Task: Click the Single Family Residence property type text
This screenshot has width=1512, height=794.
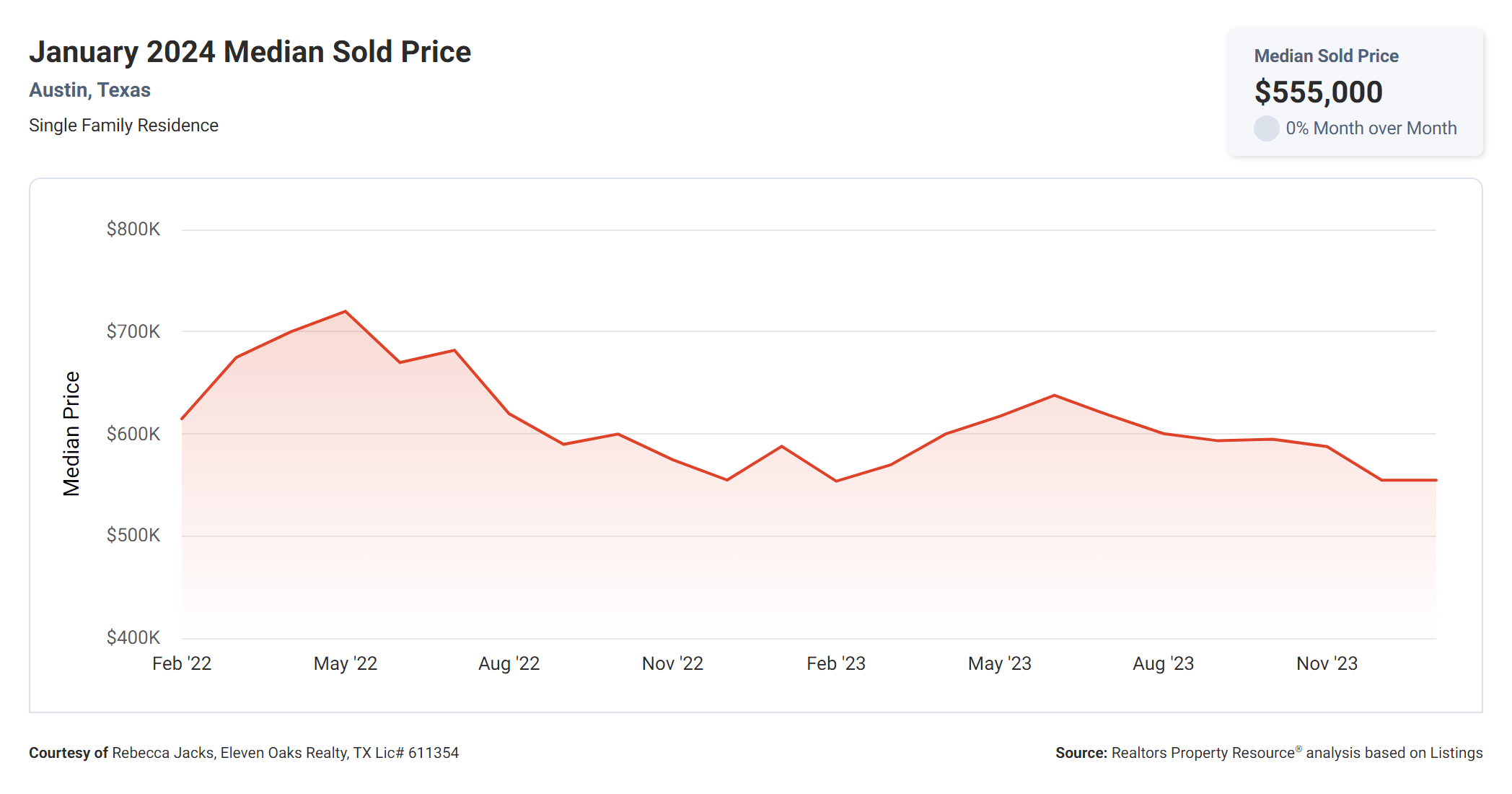Action: point(123,126)
